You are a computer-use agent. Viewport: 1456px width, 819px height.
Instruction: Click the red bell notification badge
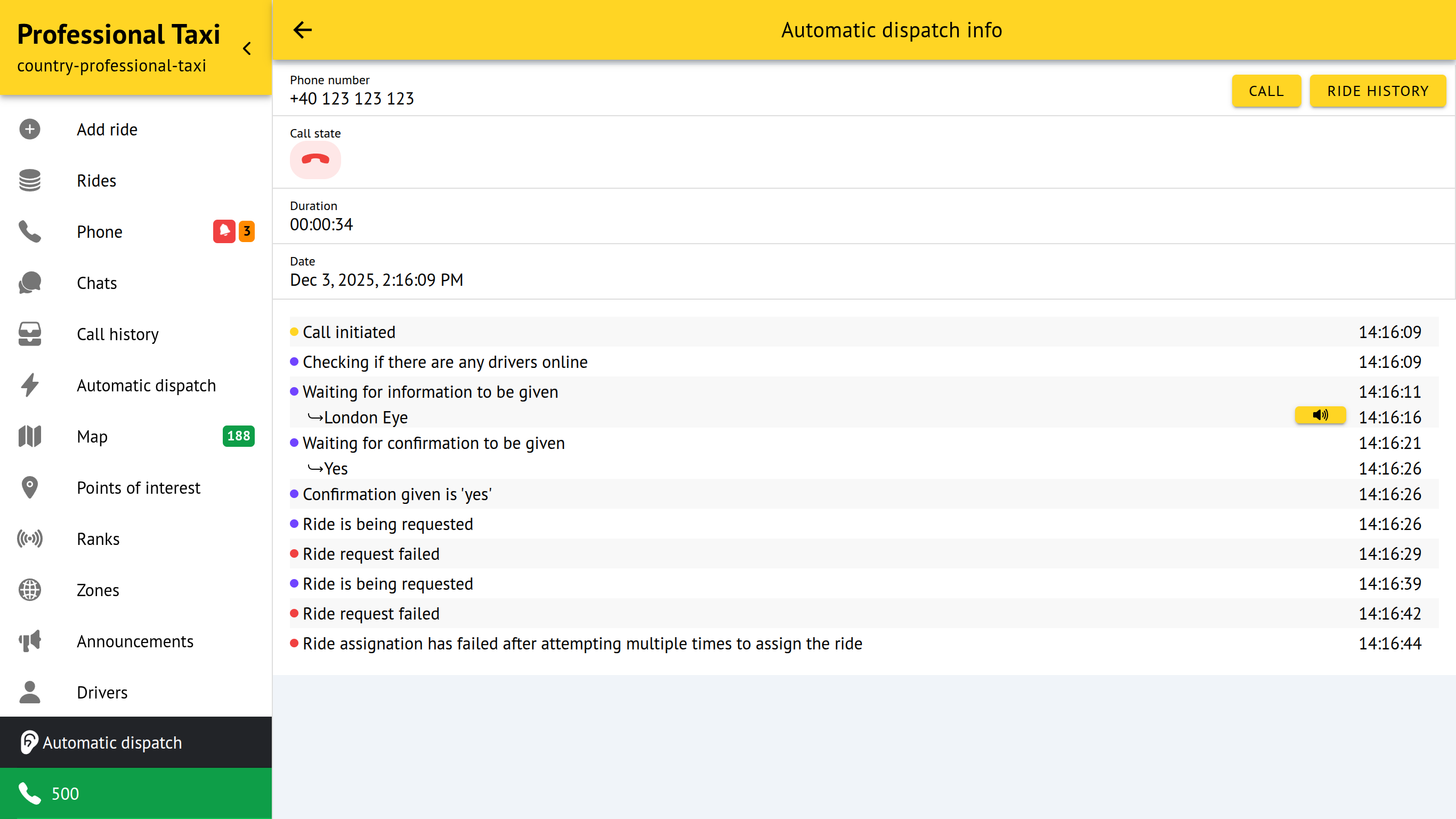point(224,231)
